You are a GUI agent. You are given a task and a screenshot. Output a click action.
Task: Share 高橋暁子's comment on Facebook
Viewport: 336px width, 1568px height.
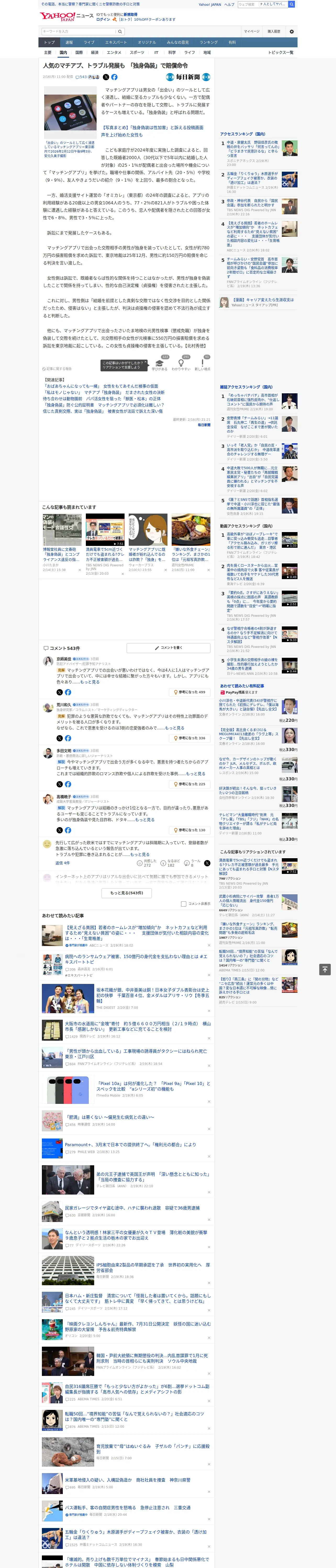click(x=68, y=830)
